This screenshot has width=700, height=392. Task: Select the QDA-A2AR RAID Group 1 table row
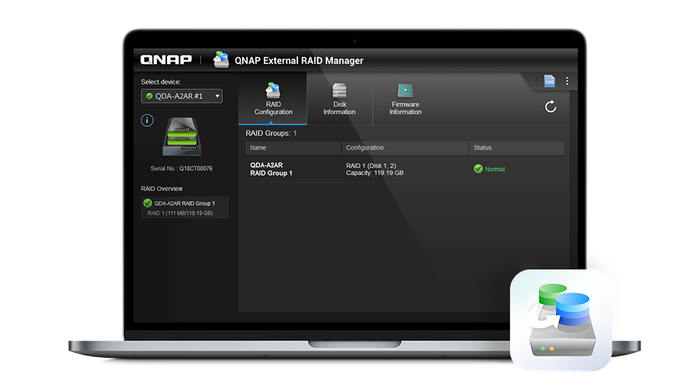tap(405, 169)
